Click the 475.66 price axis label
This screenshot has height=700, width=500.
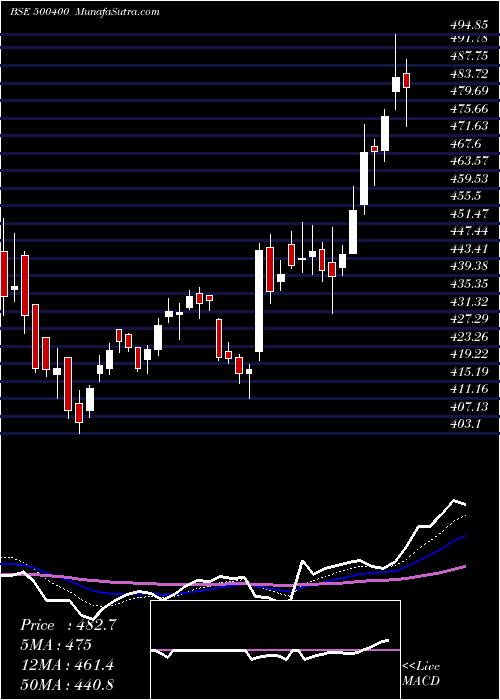point(469,108)
